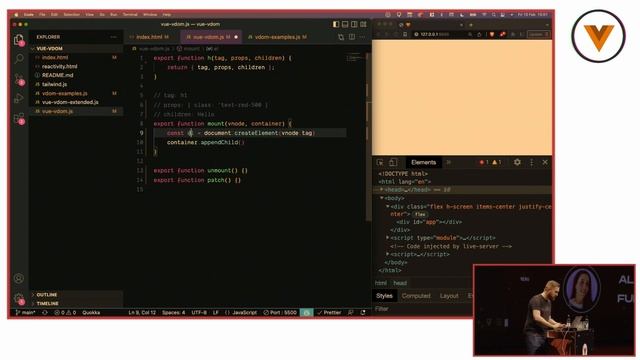Click the Port : 5500 live server item
The height and width of the screenshot is (360, 640).
280,313
